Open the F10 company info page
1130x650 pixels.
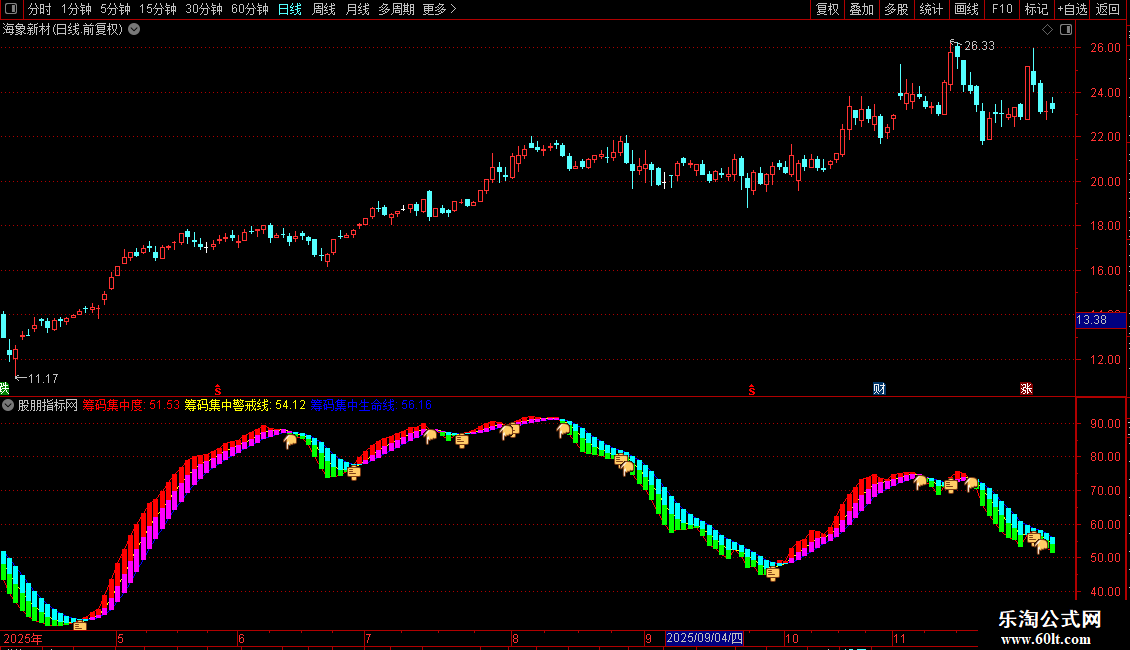tap(1002, 9)
